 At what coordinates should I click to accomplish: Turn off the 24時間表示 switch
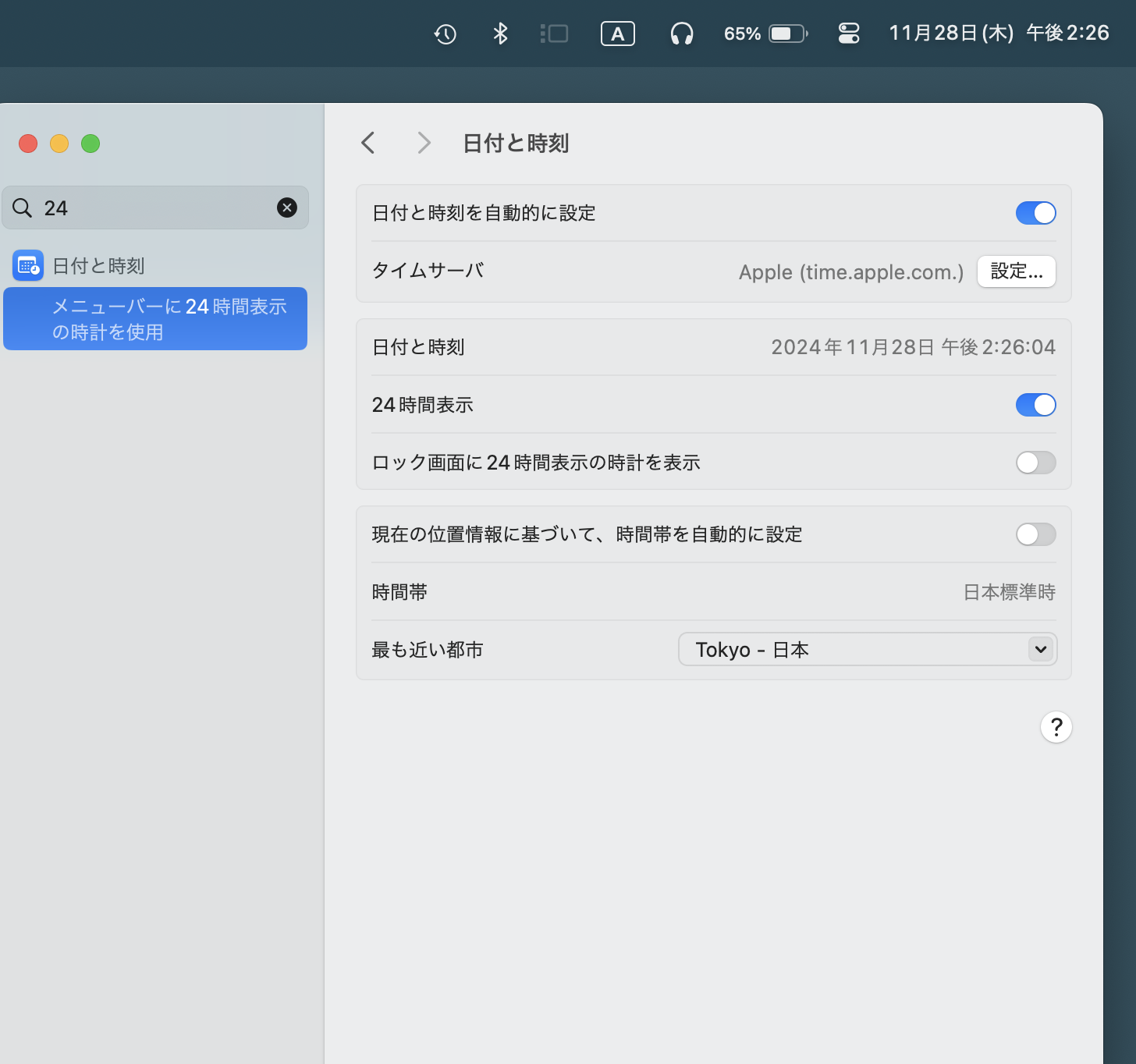coord(1036,405)
